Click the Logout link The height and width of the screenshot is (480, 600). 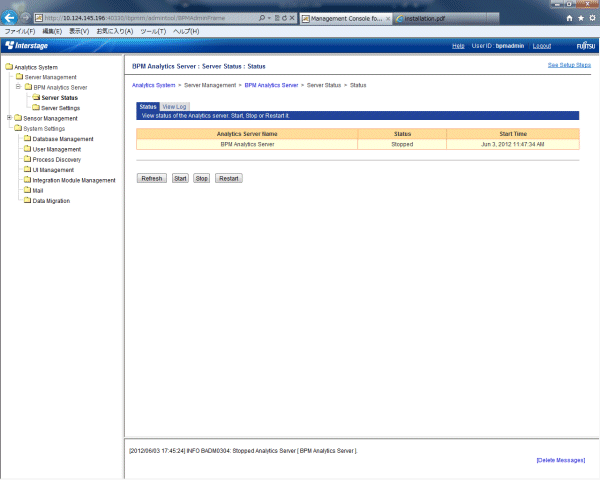tap(542, 46)
